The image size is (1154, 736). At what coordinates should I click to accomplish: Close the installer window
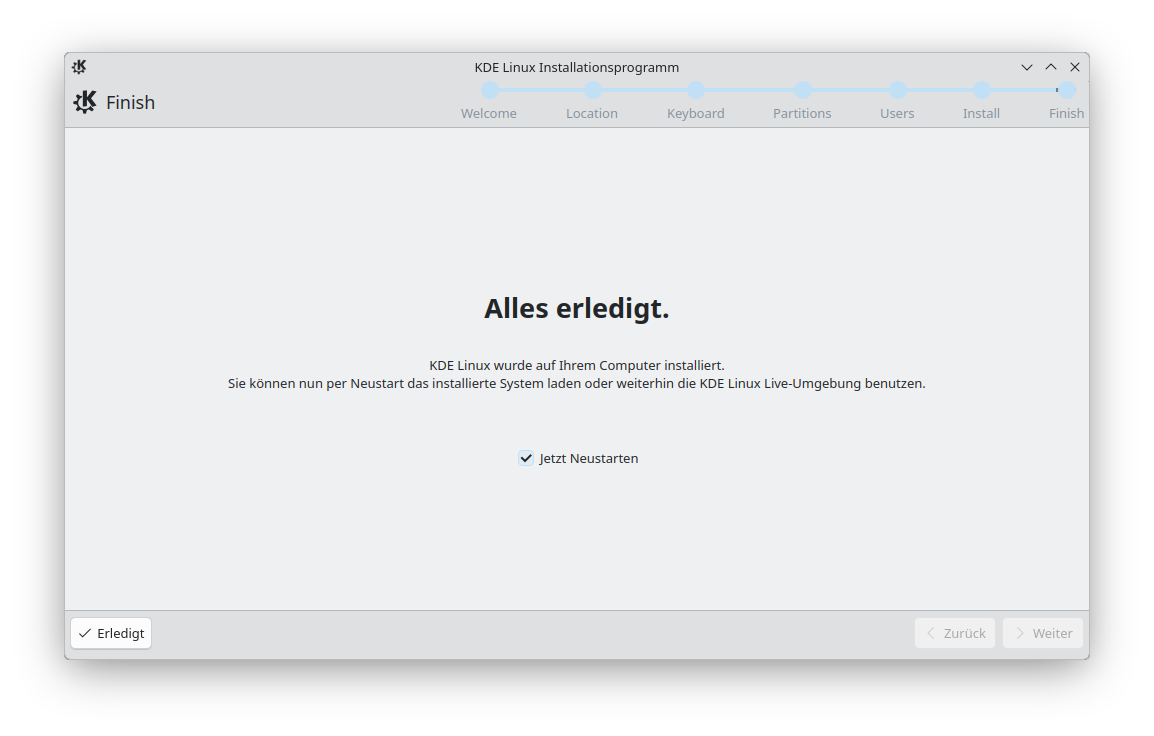pos(1075,67)
